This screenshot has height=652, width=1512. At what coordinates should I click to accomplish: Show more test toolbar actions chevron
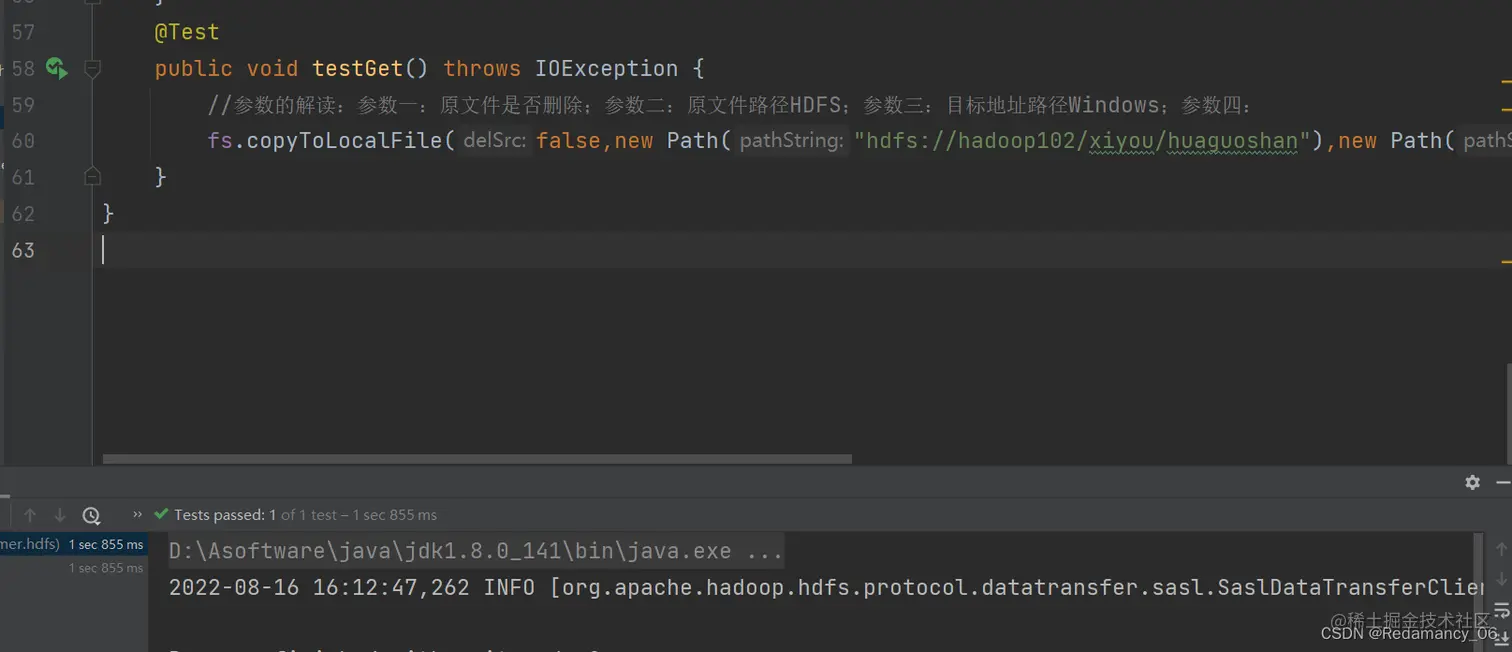137,515
